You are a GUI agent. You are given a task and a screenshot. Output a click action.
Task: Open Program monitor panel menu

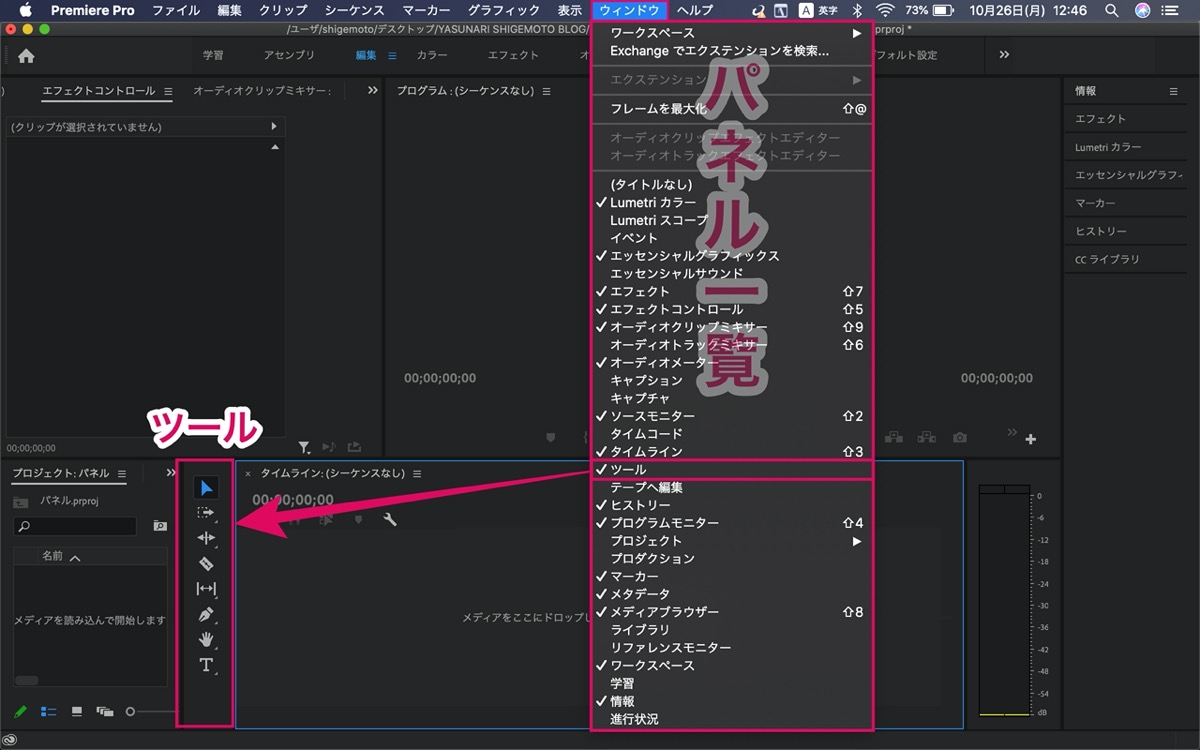pos(547,91)
